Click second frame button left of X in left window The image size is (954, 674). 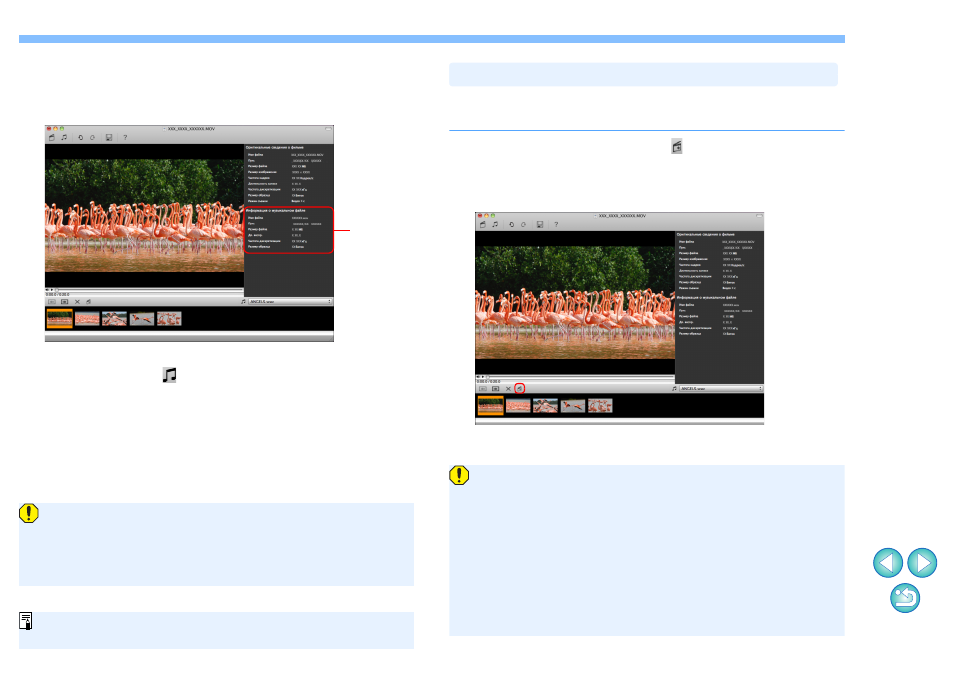[x=64, y=302]
